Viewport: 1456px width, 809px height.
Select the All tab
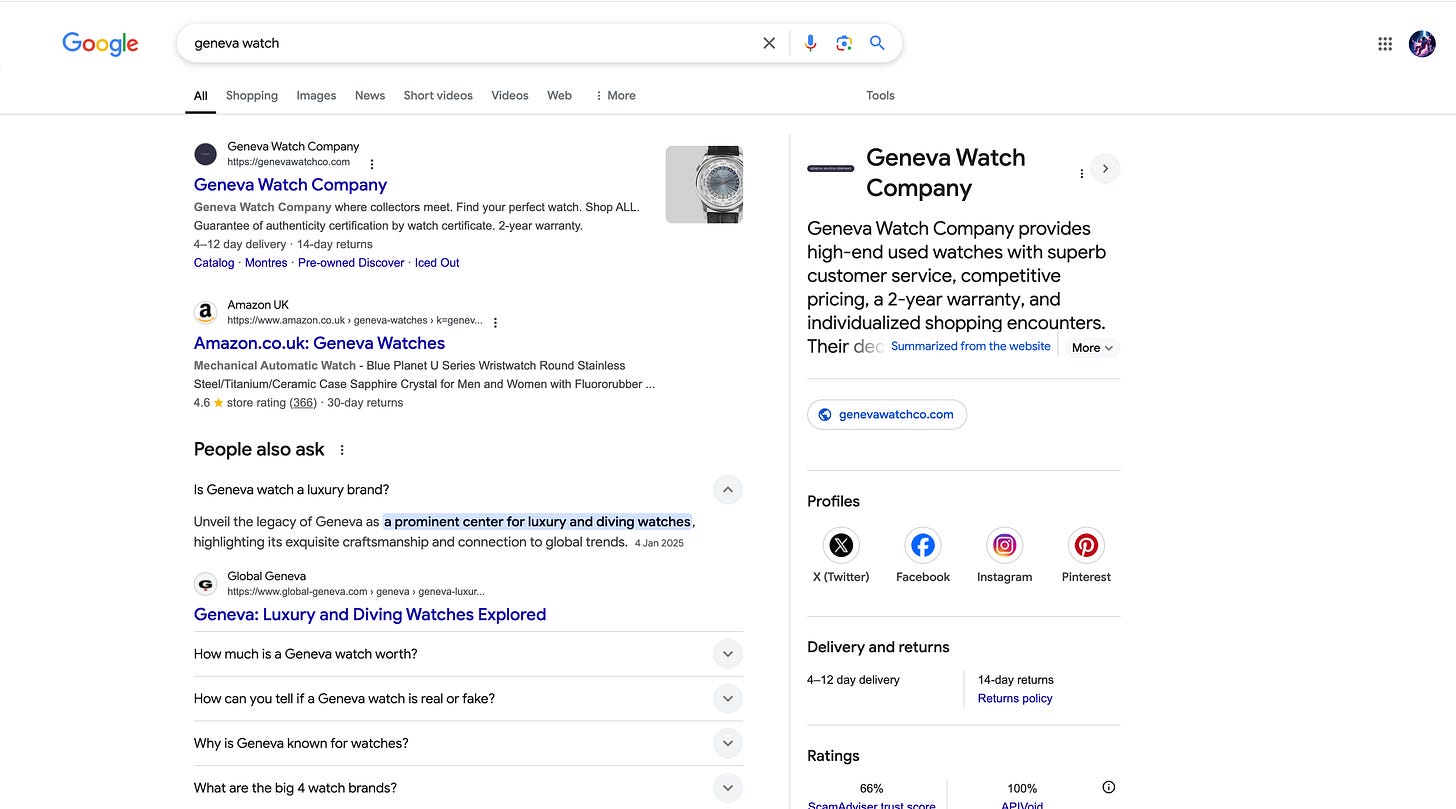tap(201, 96)
